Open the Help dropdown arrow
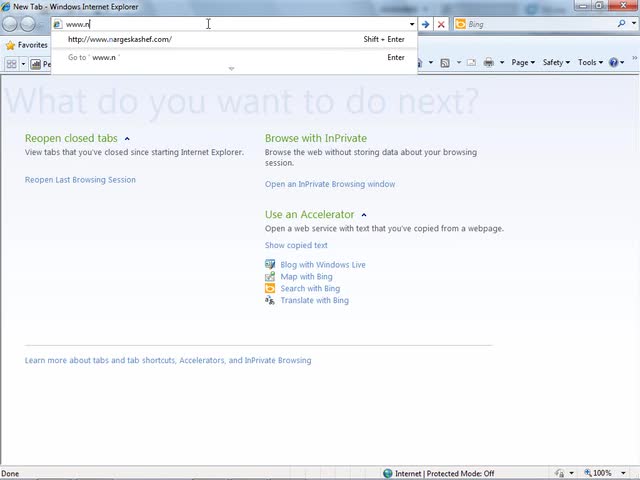640x480 pixels. tap(622, 62)
